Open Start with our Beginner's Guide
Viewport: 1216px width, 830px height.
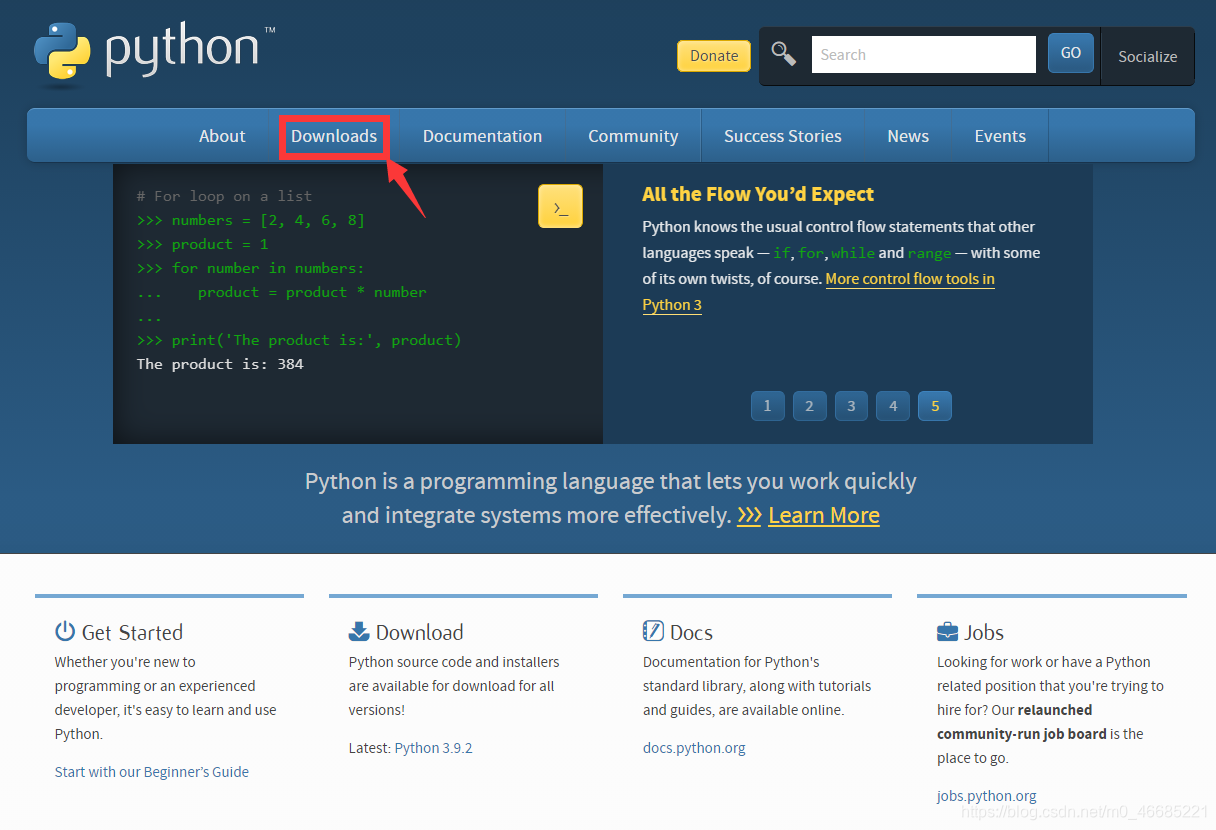tap(152, 772)
